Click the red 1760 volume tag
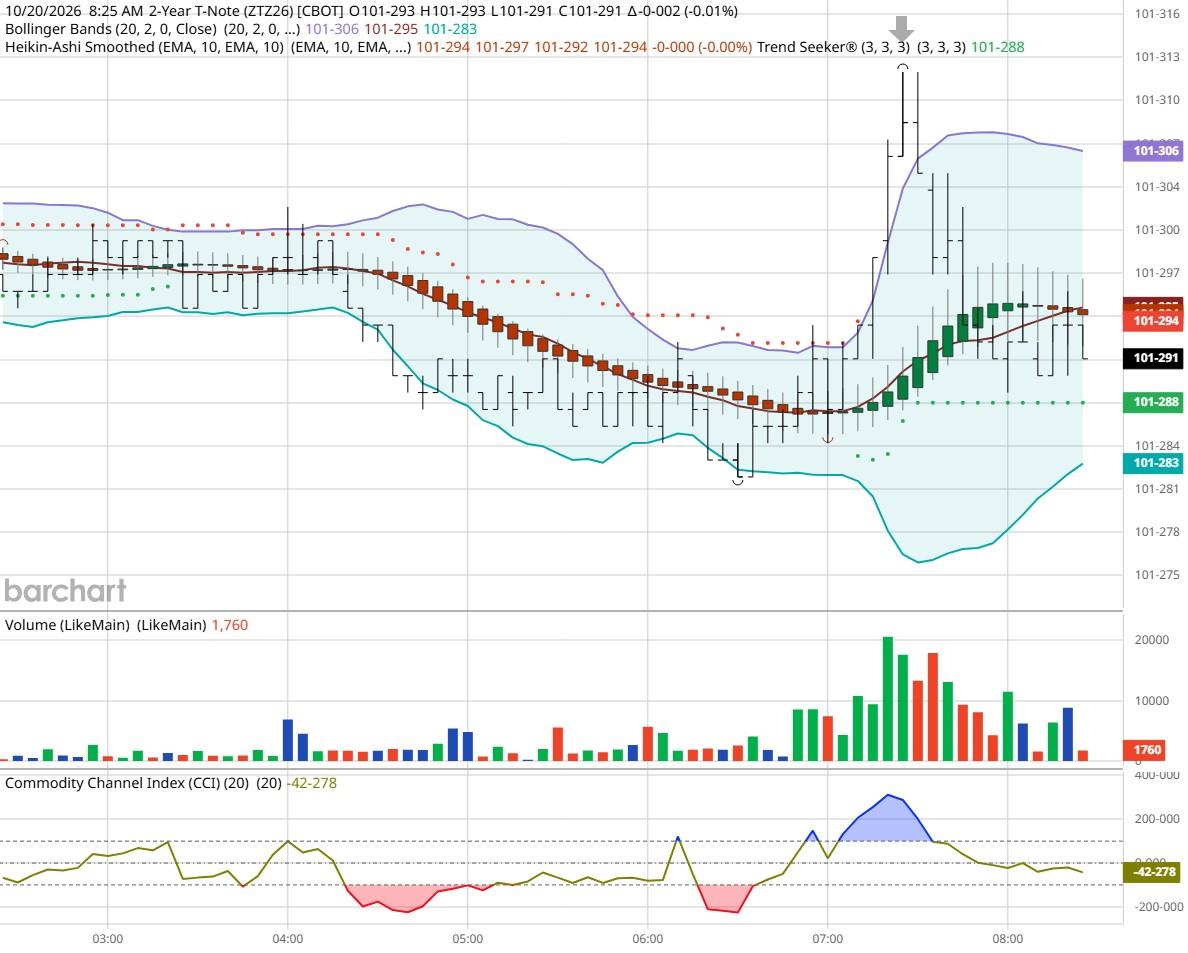 tap(1147, 749)
